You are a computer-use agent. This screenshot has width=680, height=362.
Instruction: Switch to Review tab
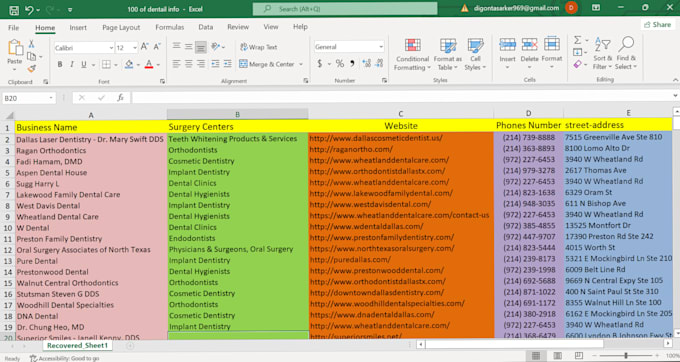(x=238, y=27)
